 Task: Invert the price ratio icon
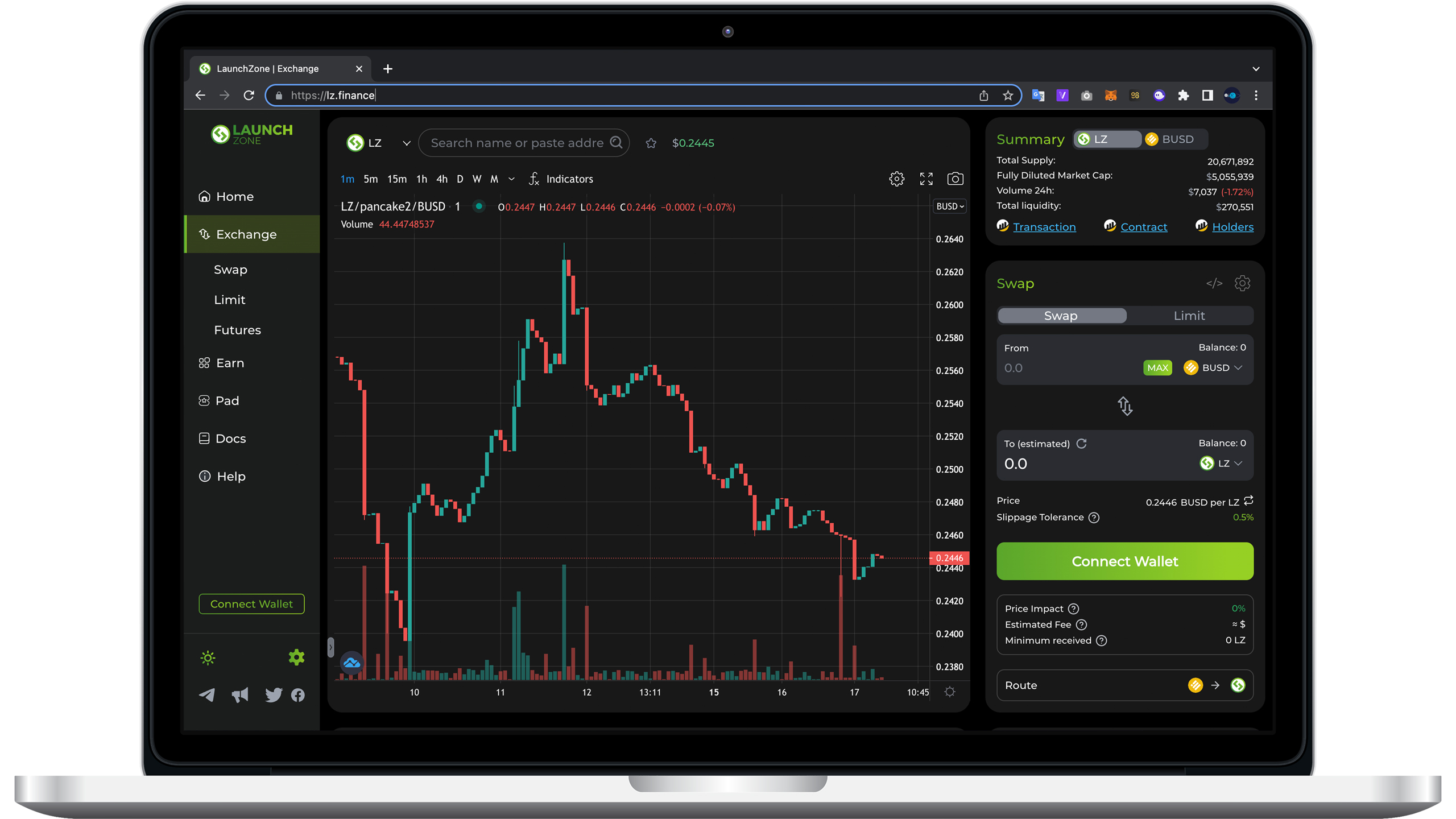coord(1248,501)
